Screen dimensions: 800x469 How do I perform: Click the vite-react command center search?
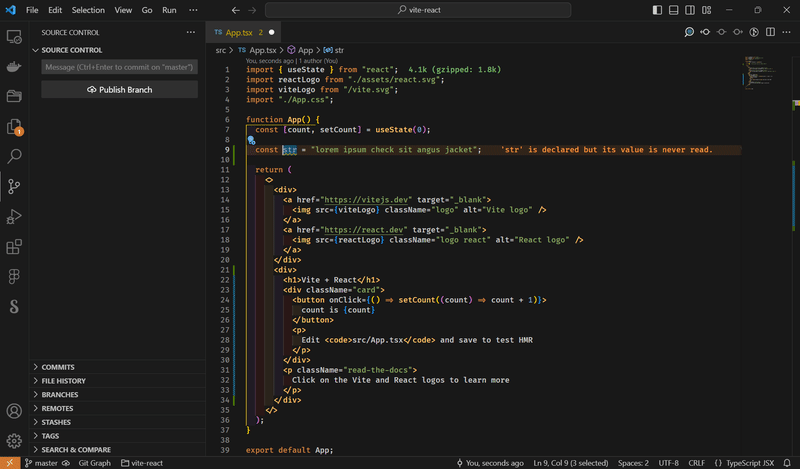tap(418, 10)
